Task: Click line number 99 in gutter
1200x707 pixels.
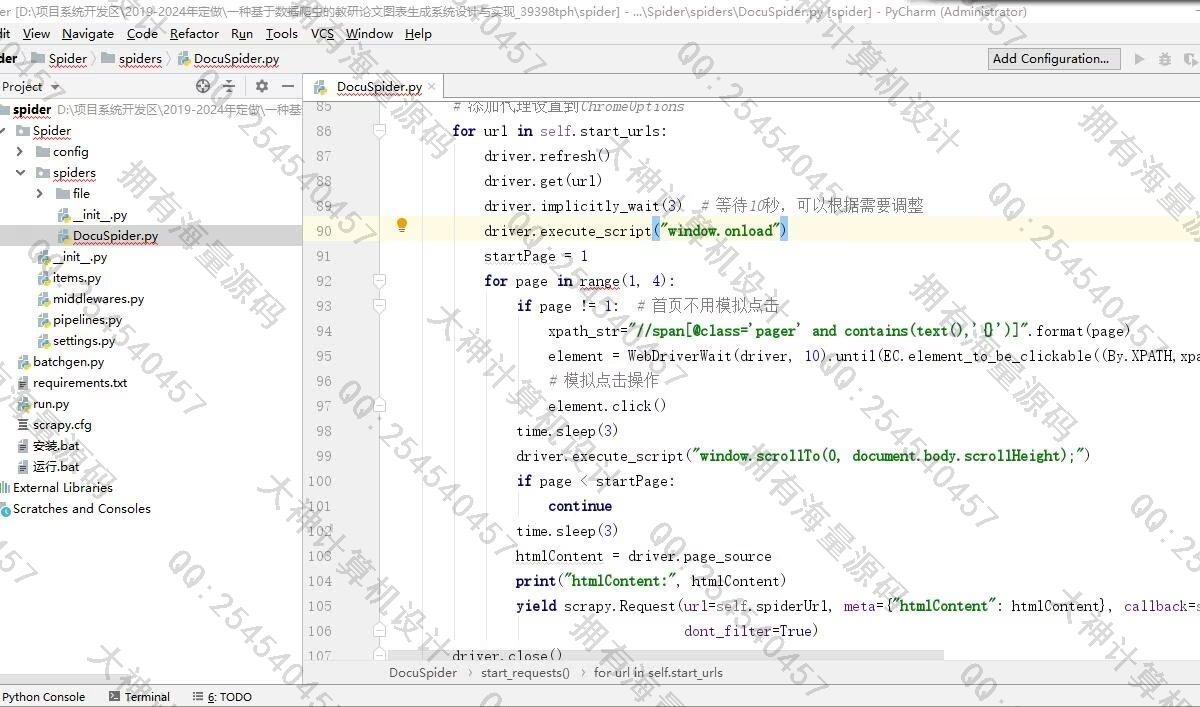Action: 322,456
